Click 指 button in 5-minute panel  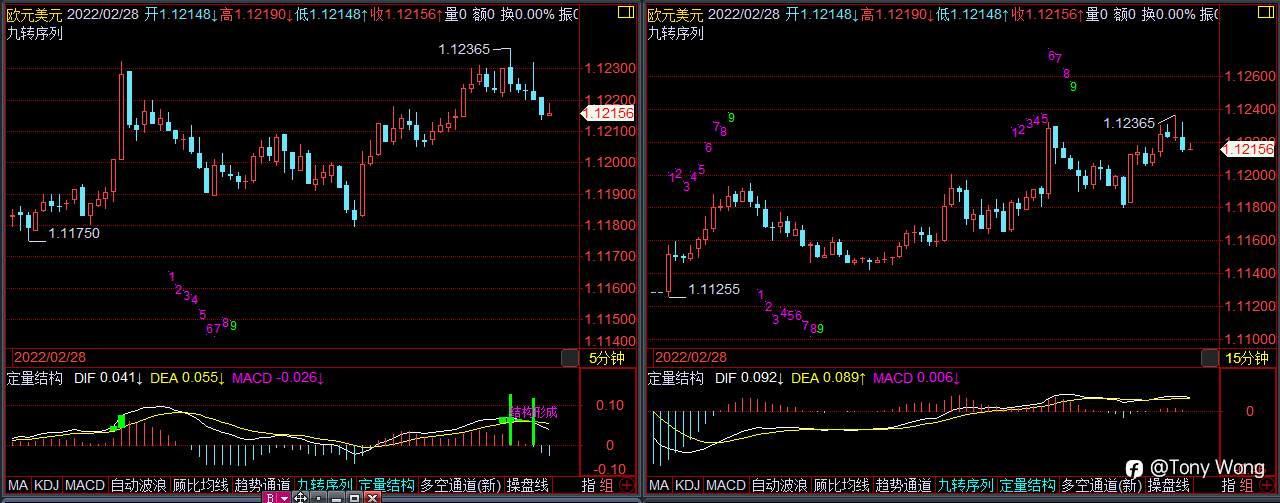point(590,485)
